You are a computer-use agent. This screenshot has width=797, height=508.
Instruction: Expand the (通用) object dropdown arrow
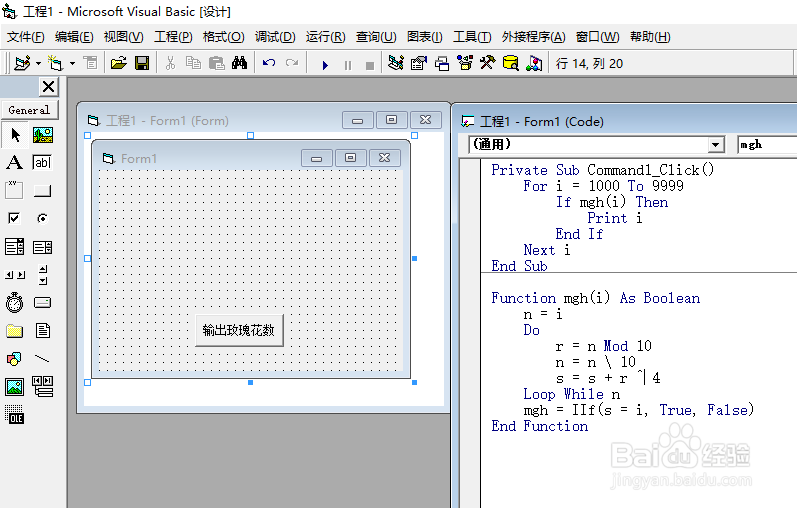click(716, 145)
